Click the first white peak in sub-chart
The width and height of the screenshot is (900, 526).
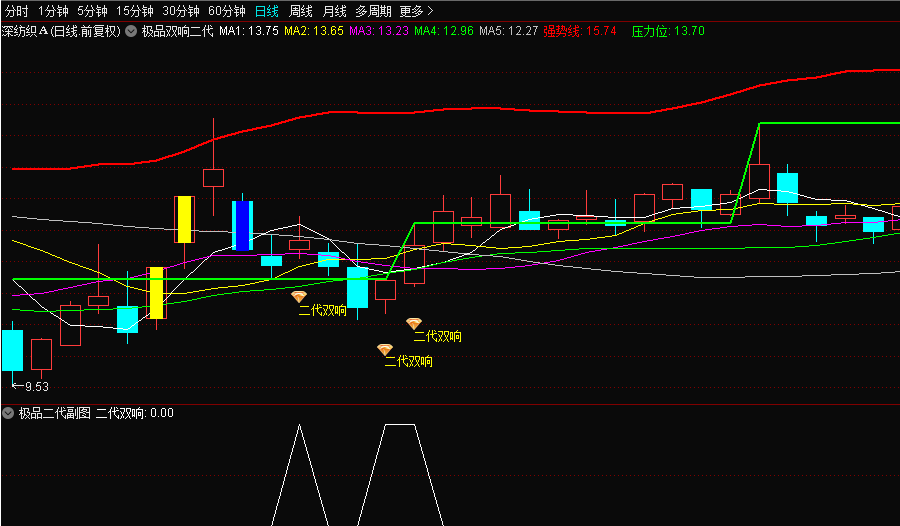(299, 475)
